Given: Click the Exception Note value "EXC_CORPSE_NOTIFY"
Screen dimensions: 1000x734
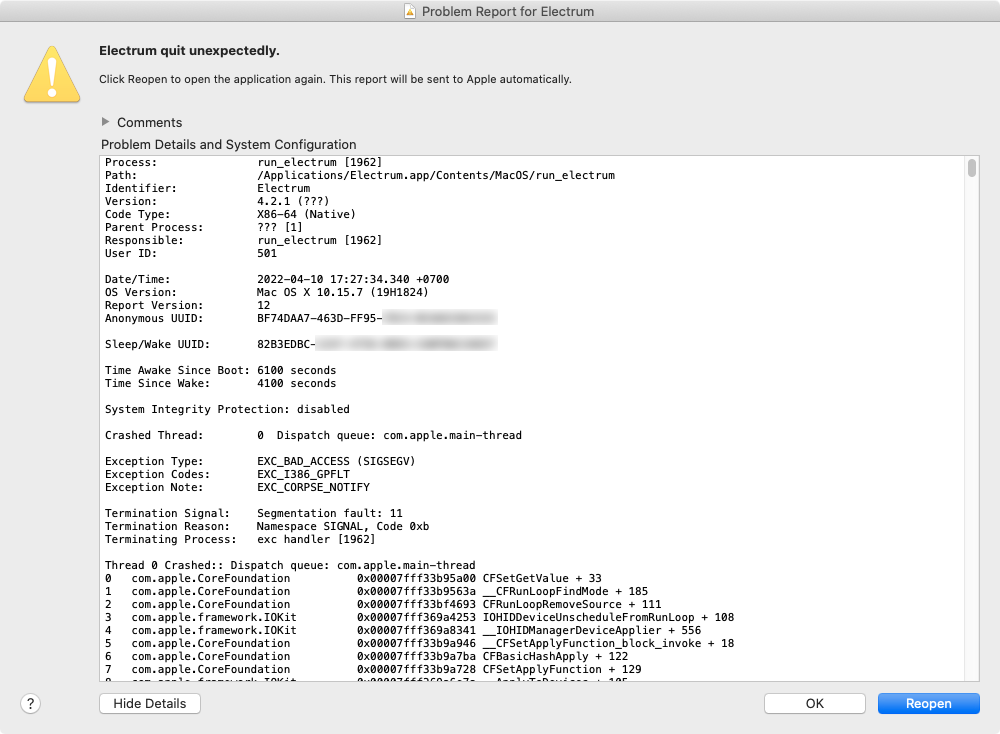Looking at the screenshot, I should (x=313, y=487).
